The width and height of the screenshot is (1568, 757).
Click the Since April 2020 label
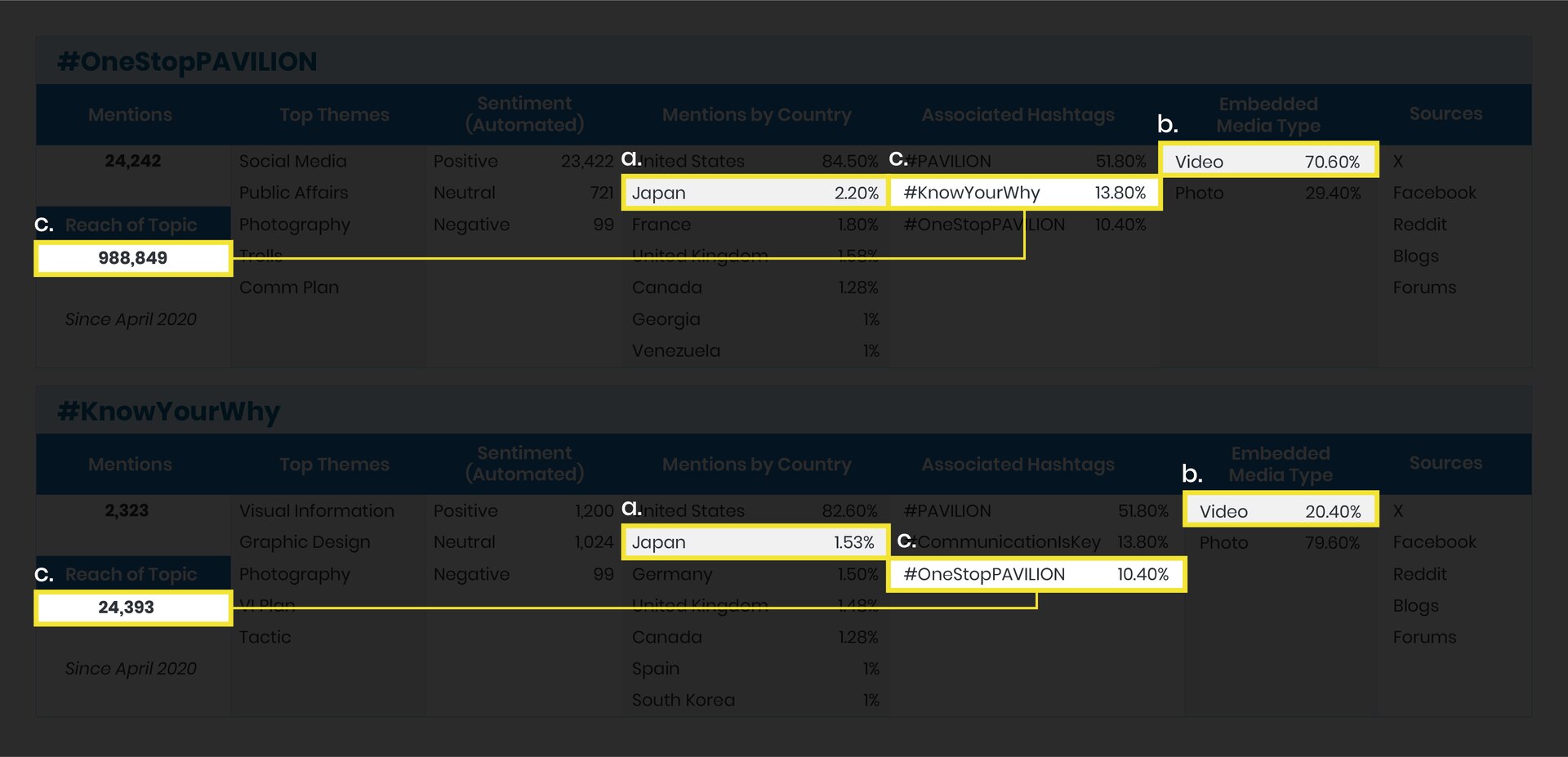131,319
